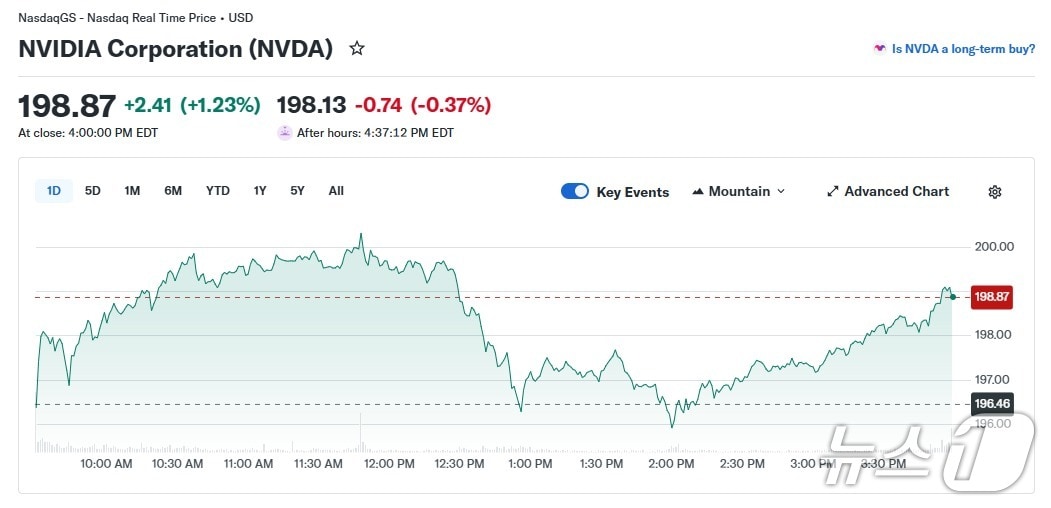Screen dimensions: 1051x508
Task: Toggle the Key Events switch
Action: pos(575,192)
